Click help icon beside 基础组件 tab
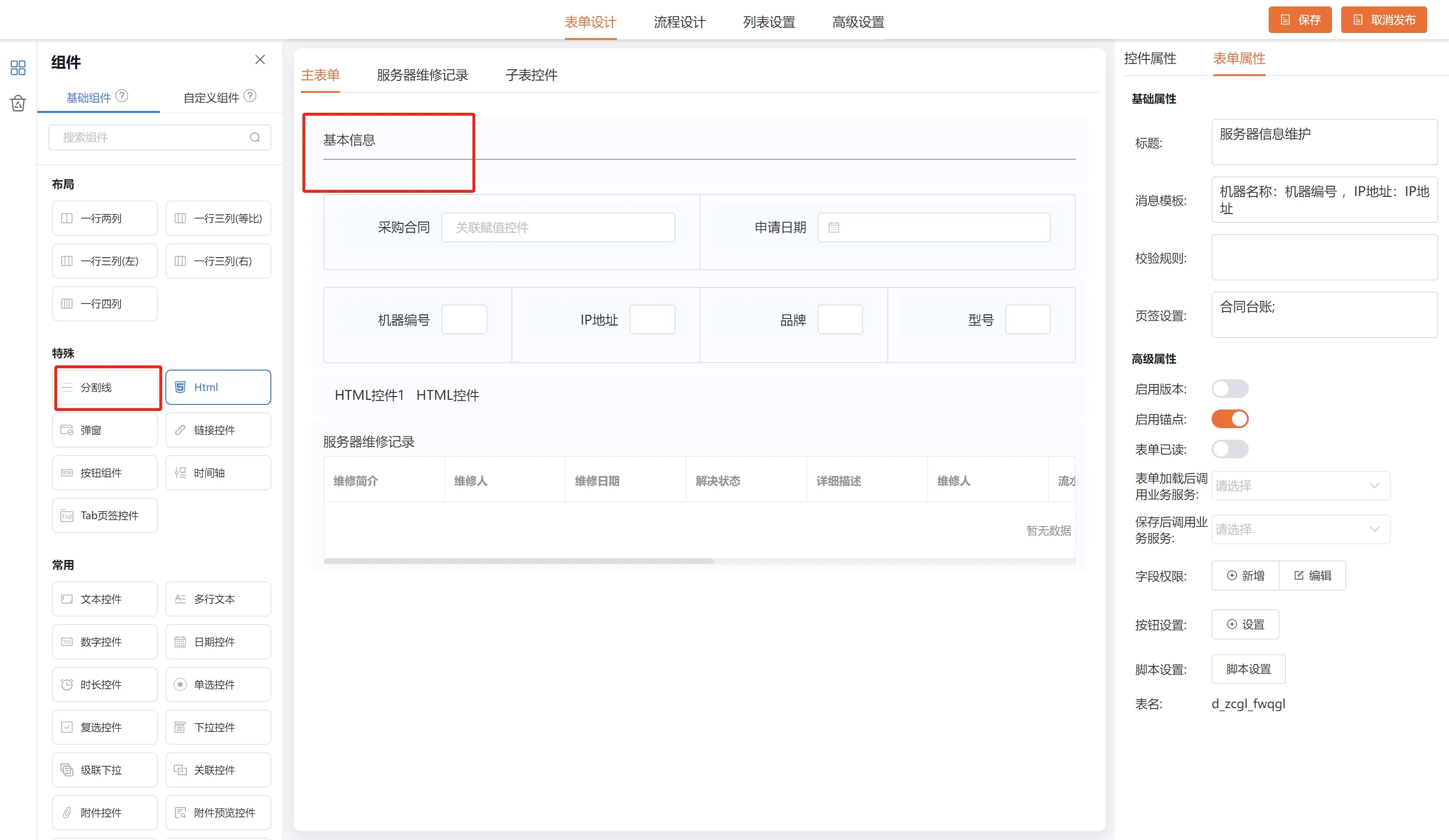Screen dimensions: 1449x840 click(x=122, y=96)
